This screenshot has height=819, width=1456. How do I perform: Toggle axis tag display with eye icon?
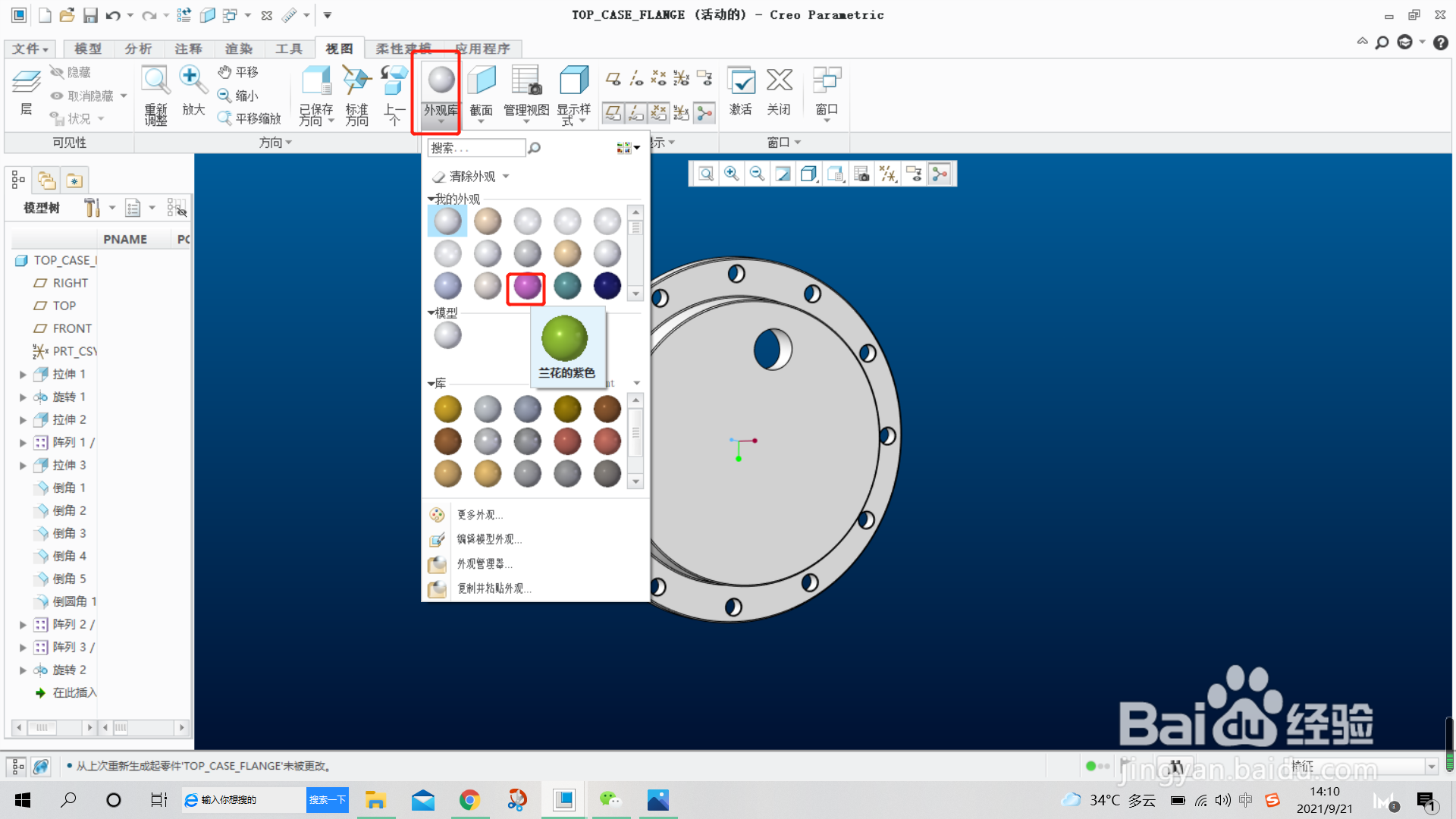click(635, 78)
